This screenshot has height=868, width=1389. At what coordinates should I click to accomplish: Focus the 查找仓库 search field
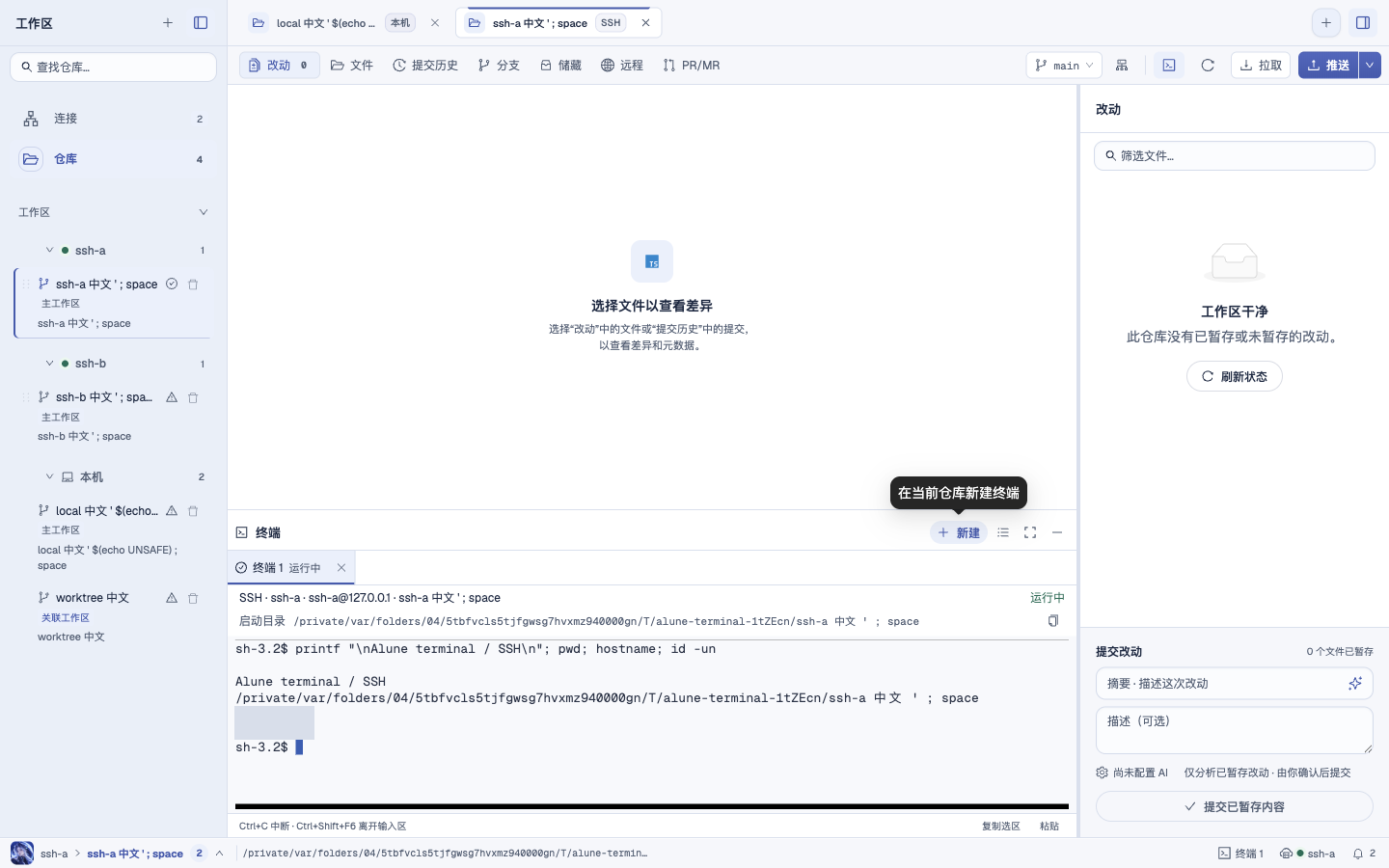(114, 67)
